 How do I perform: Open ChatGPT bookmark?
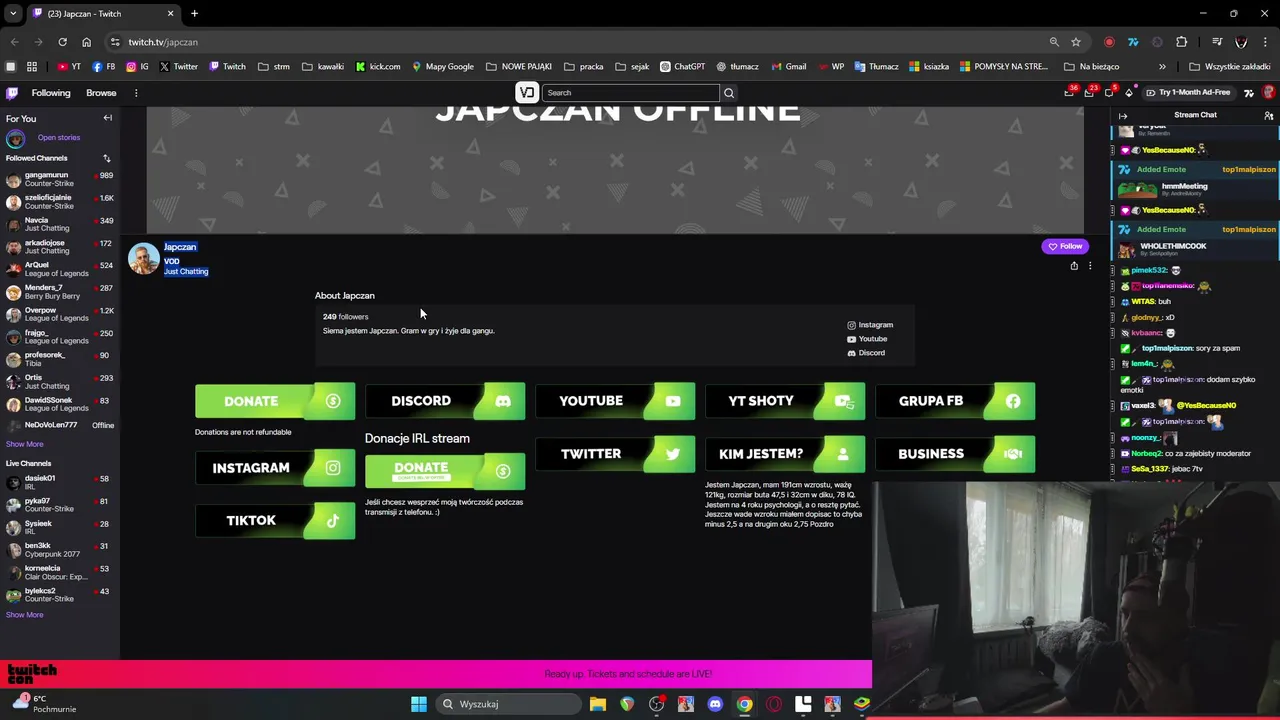point(683,67)
